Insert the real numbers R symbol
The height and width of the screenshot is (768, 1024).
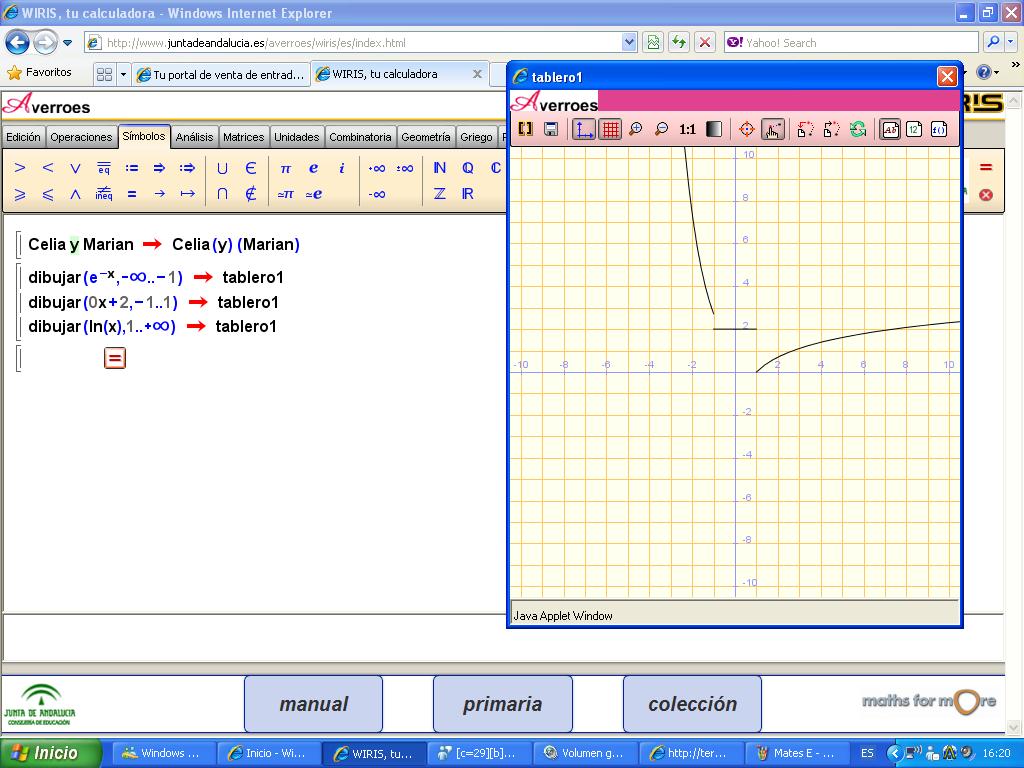(468, 194)
